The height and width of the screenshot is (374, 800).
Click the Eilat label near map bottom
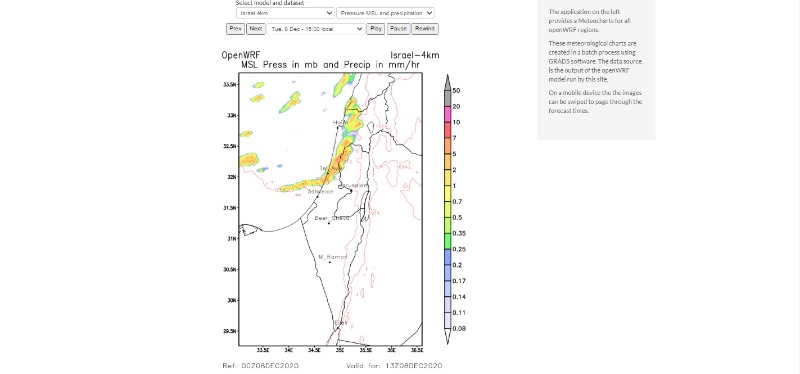[340, 322]
